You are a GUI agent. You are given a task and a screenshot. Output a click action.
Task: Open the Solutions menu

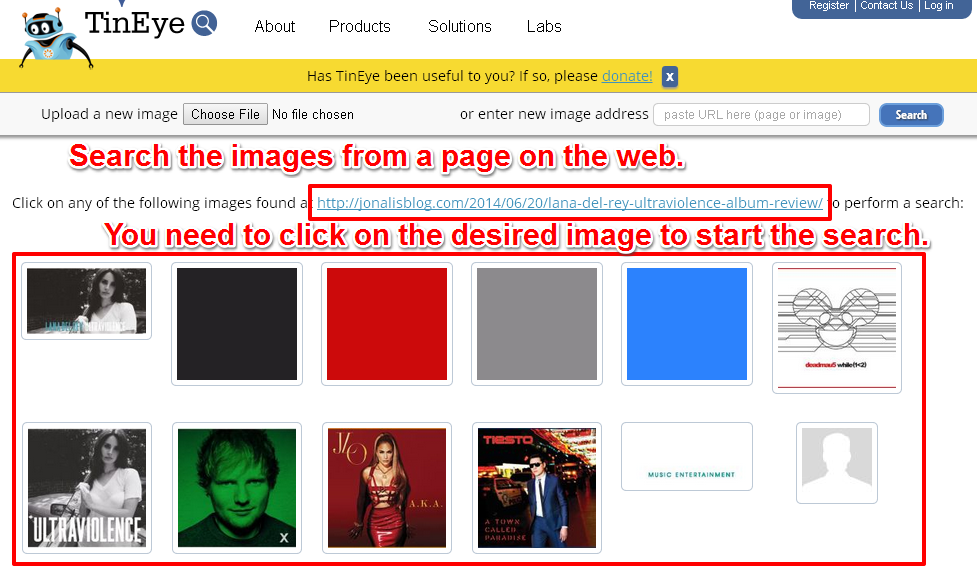click(x=460, y=27)
